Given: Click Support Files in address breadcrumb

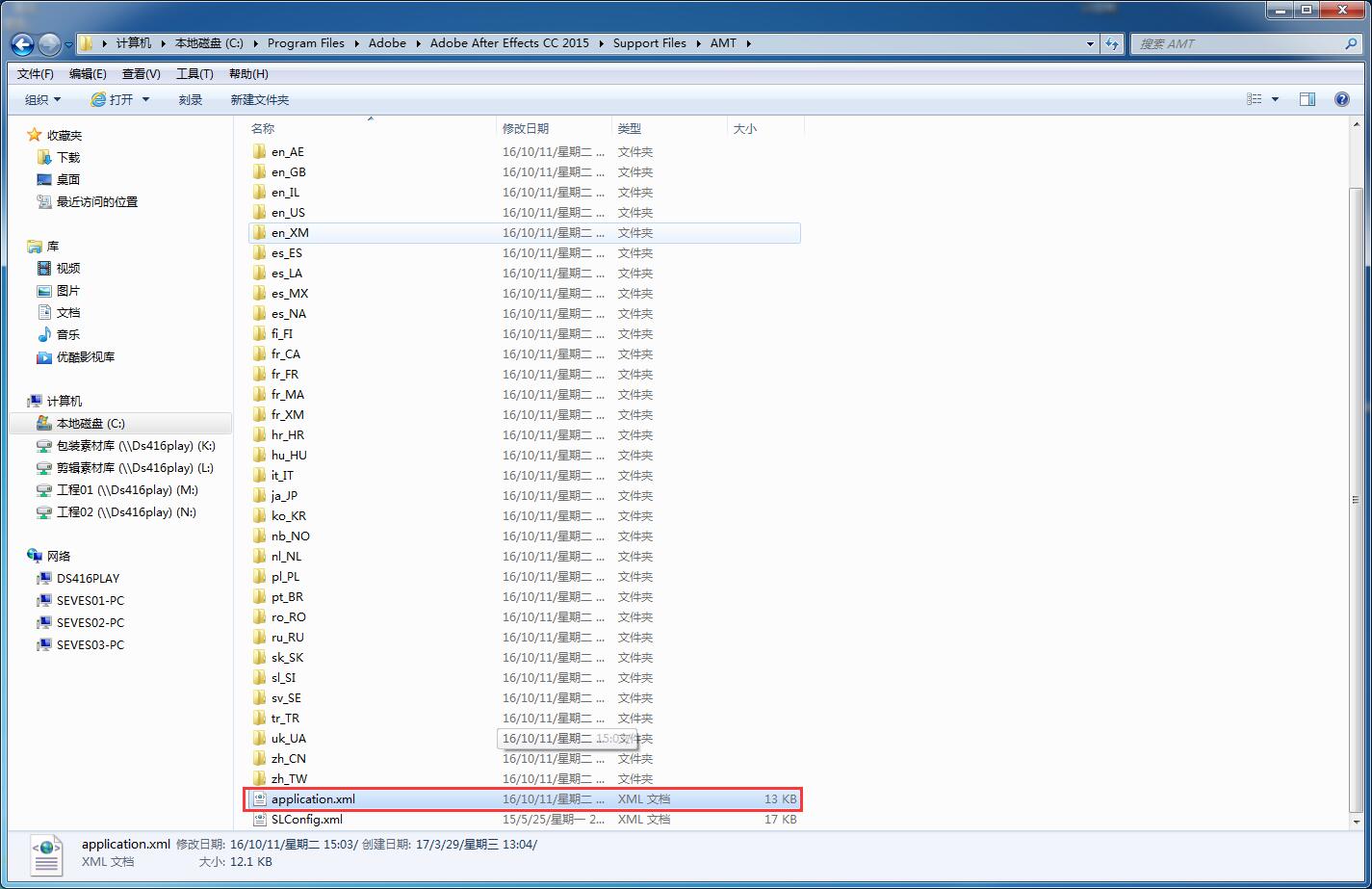Looking at the screenshot, I should (650, 43).
